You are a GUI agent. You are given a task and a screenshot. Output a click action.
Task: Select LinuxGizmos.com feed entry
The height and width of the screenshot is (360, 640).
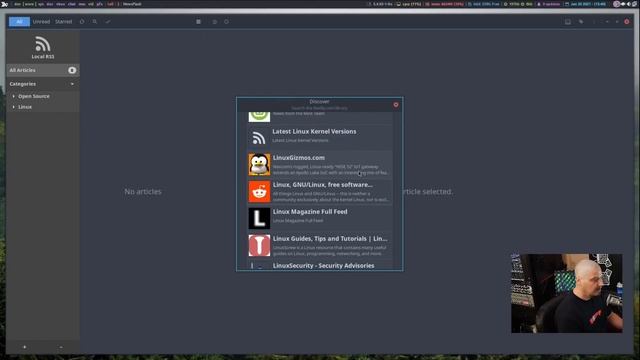(320, 164)
